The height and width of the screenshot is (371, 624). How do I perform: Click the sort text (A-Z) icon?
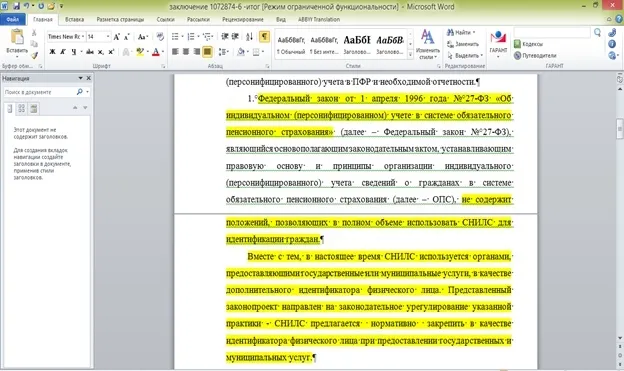pos(250,37)
